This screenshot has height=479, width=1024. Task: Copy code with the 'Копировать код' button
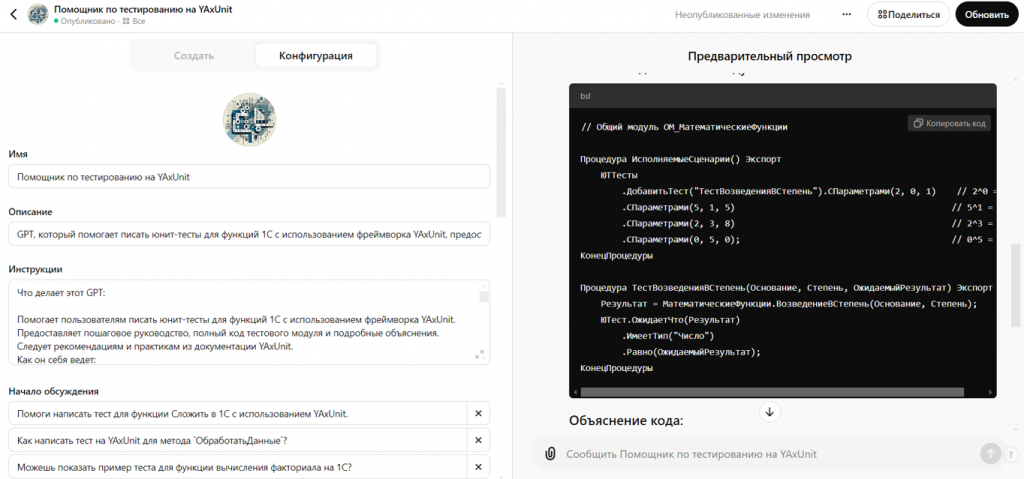(949, 123)
